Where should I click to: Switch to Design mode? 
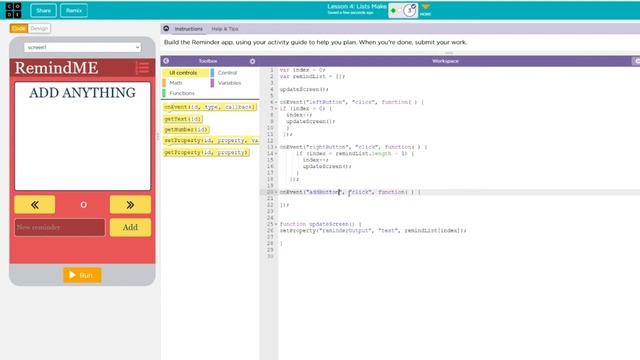[x=39, y=29]
